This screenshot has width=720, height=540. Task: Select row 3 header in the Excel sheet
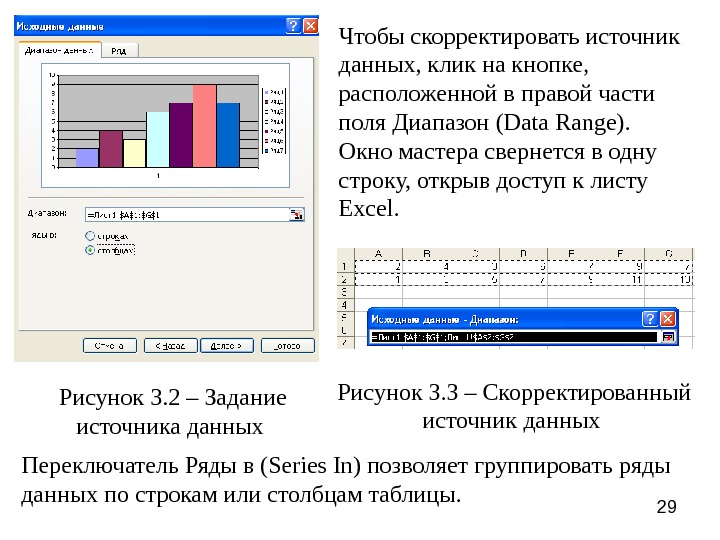pyautogui.click(x=345, y=292)
